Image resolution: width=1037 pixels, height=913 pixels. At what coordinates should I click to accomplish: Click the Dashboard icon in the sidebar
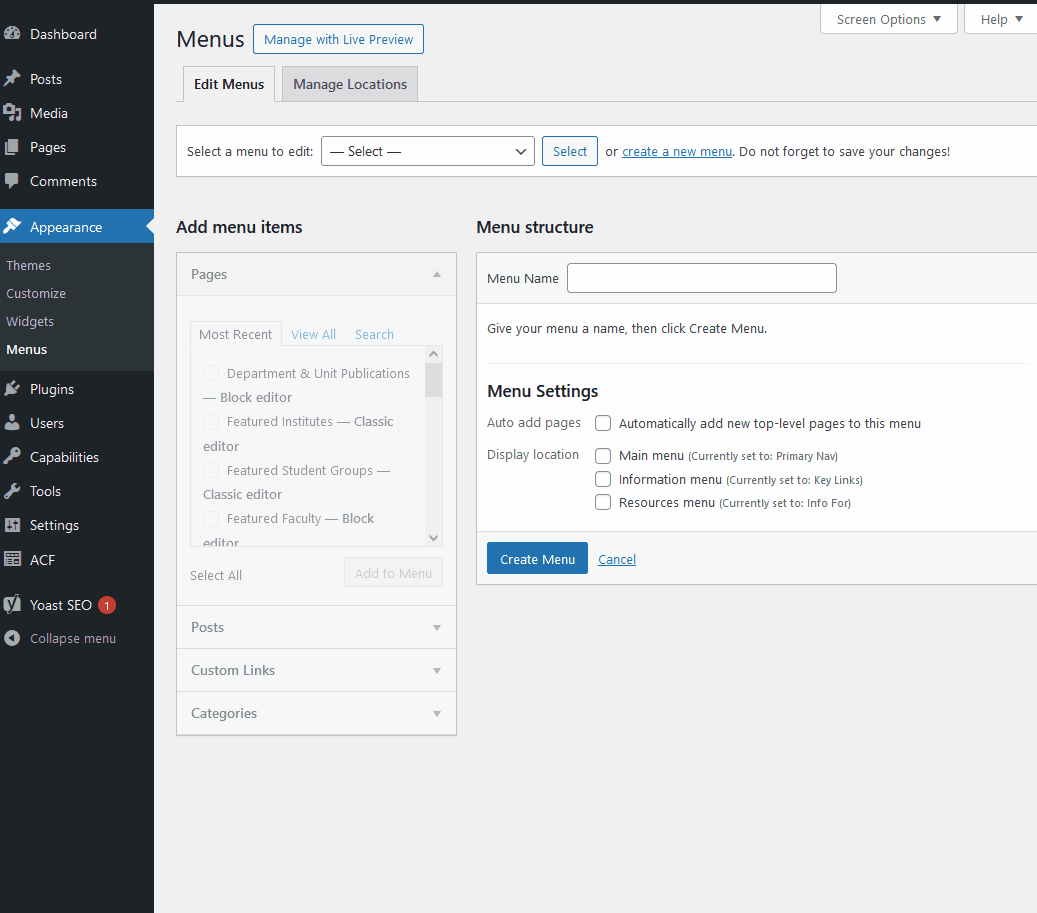click(14, 33)
